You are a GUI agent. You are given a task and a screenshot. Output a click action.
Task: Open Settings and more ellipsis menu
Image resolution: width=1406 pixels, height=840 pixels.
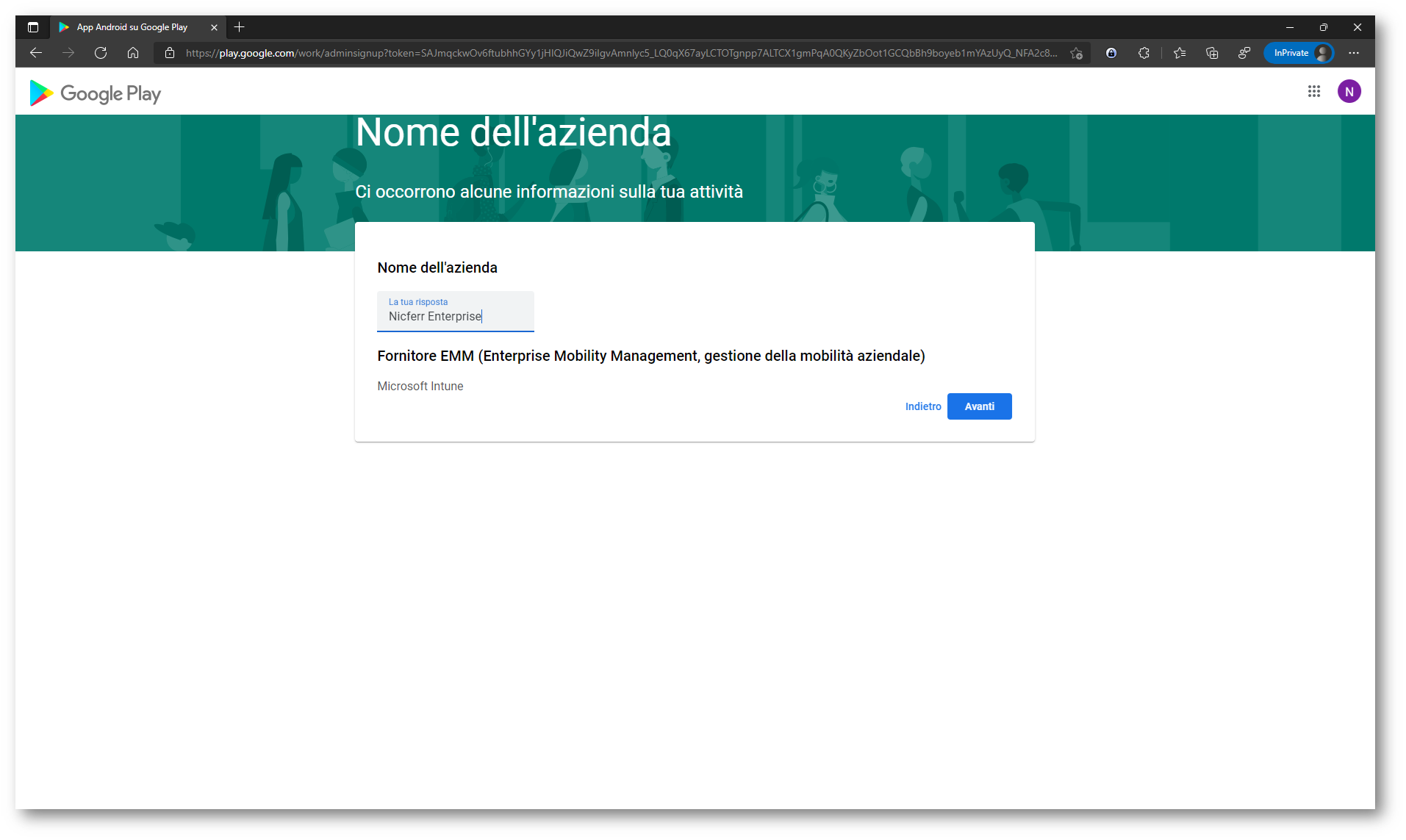tap(1354, 53)
